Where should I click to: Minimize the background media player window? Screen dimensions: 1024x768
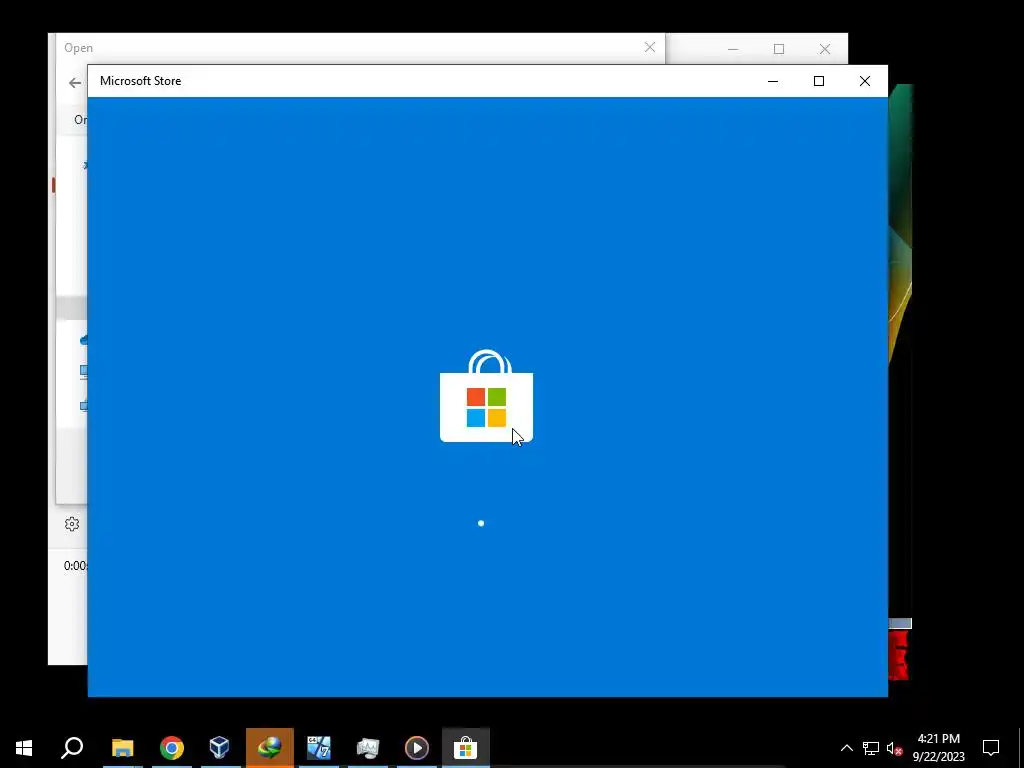733,49
